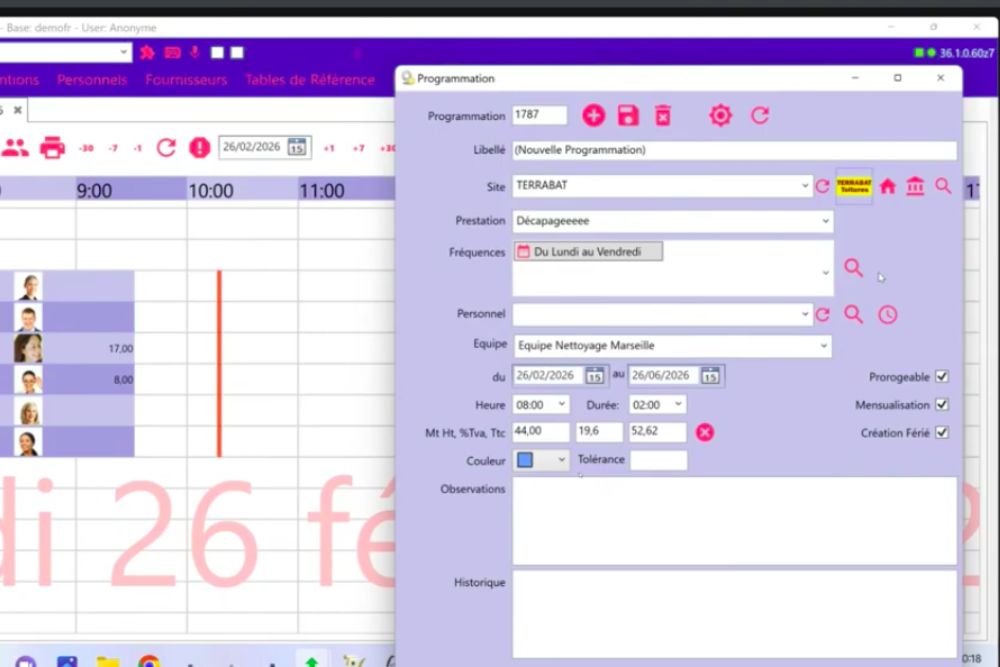The height and width of the screenshot is (667, 1000).
Task: Select the Du Lundi au Vendredi frequency tag
Action: click(588, 252)
